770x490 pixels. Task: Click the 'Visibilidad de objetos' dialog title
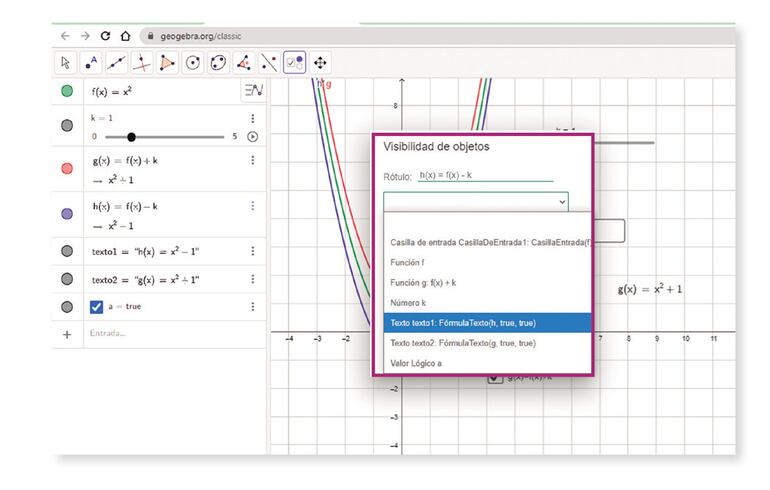click(x=436, y=147)
